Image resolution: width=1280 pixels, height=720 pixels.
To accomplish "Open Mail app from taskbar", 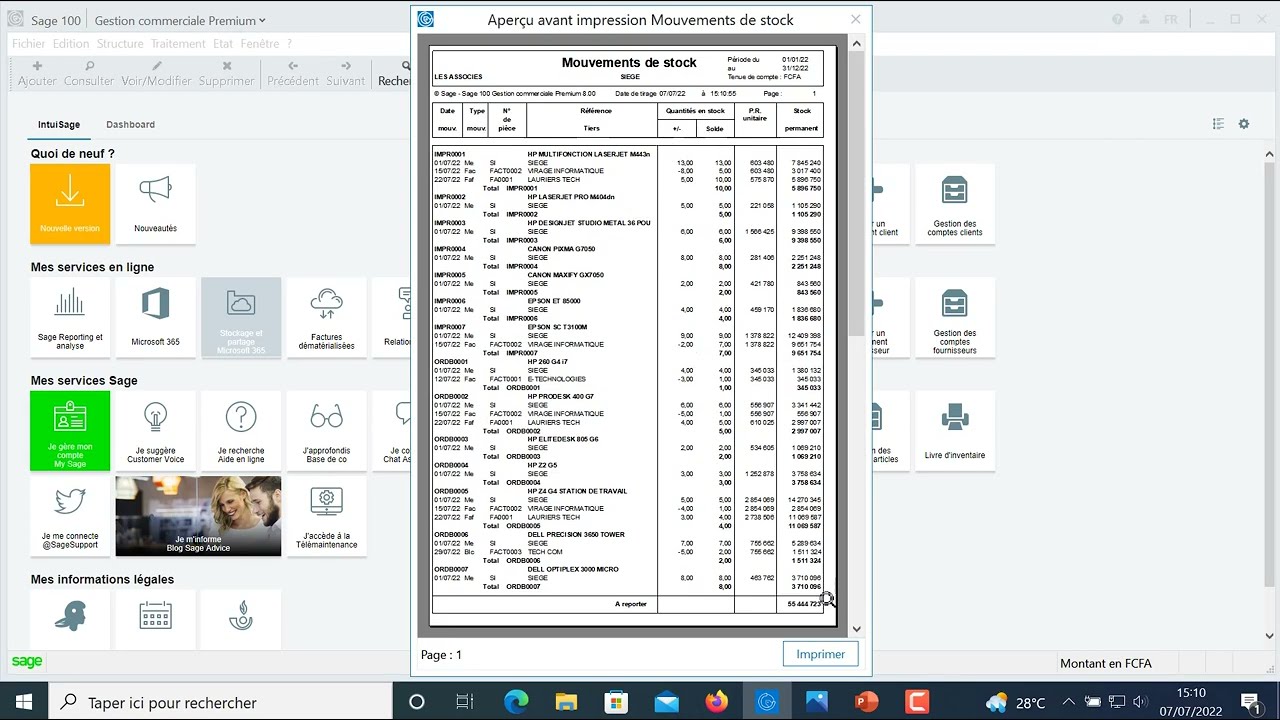I will [x=667, y=702].
